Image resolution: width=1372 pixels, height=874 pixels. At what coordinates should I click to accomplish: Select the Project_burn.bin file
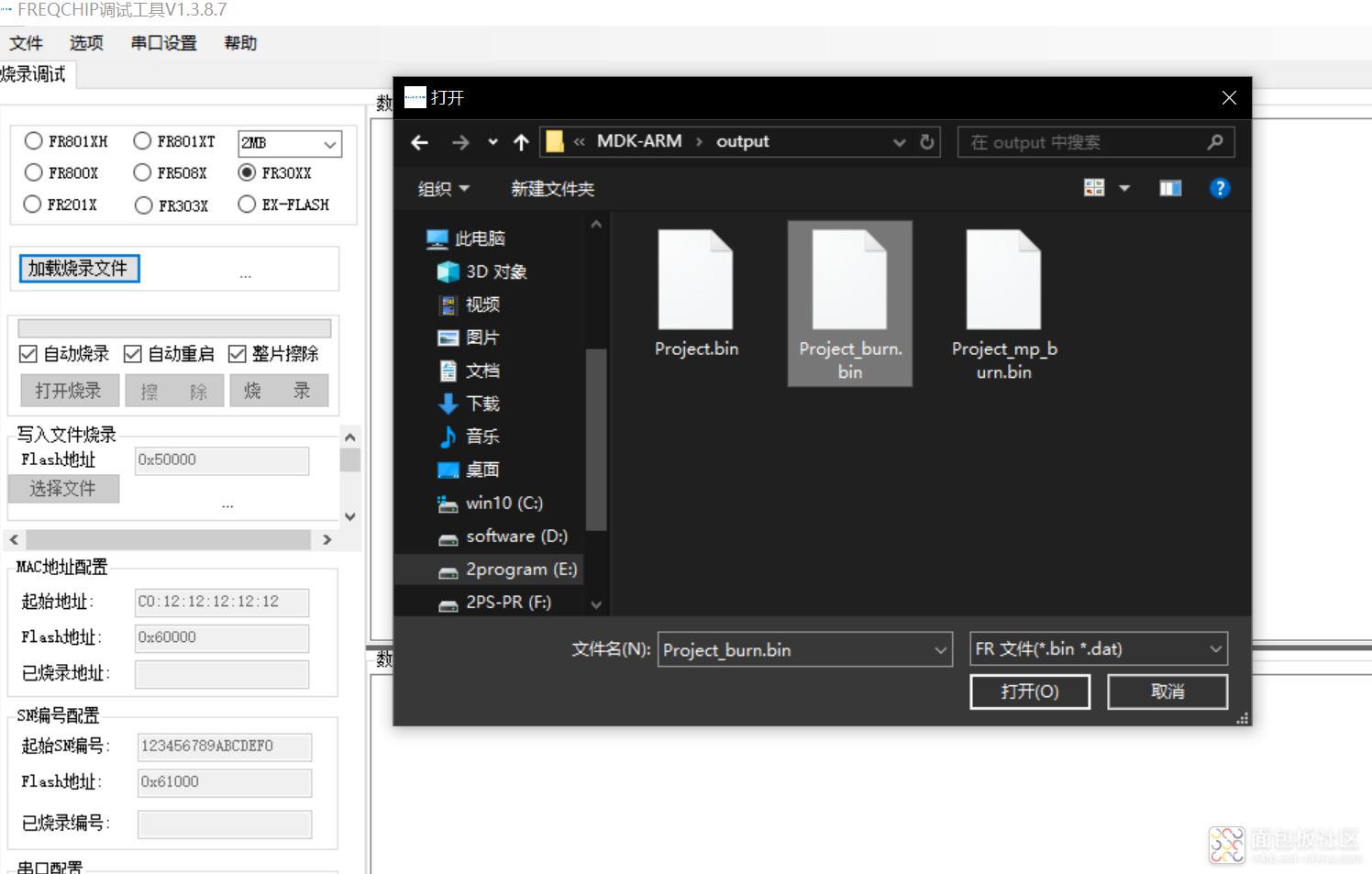(850, 304)
